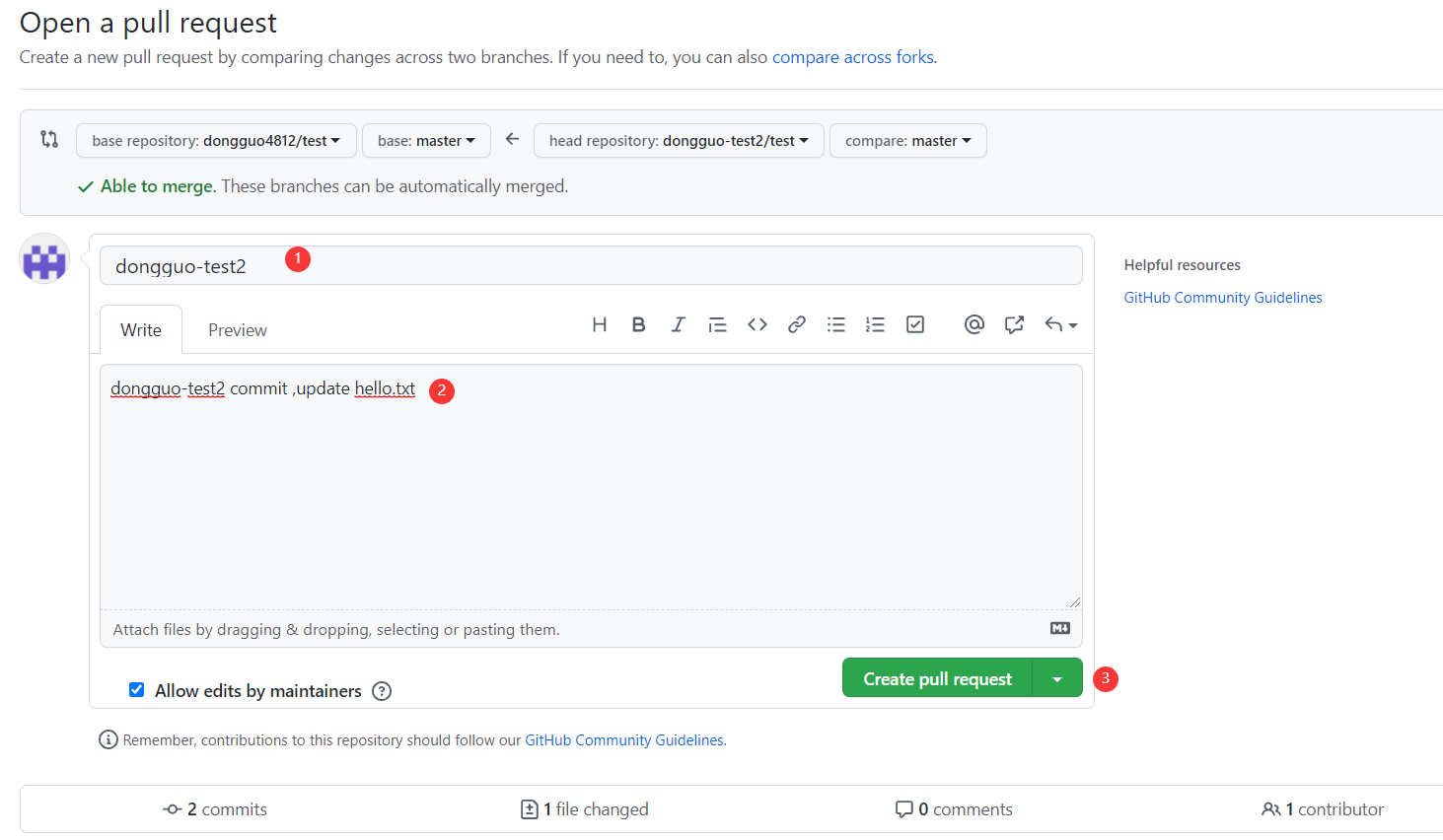The height and width of the screenshot is (840, 1443).
Task: Click the commits icon in the summary bar
Action: click(x=173, y=809)
